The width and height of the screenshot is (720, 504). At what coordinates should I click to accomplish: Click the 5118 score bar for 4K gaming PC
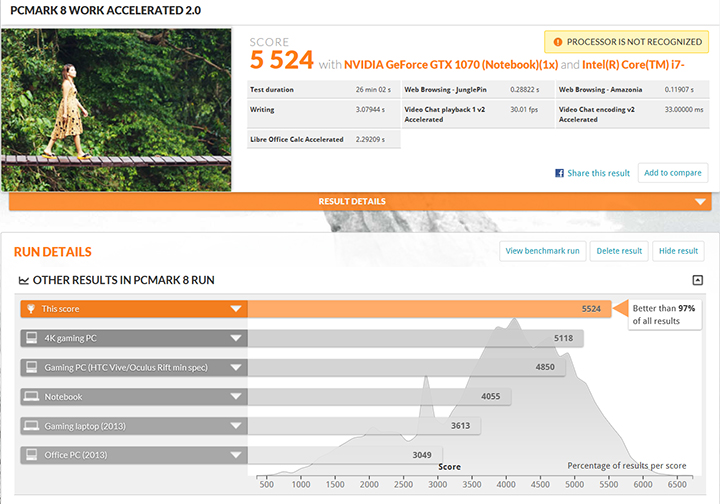pos(415,338)
